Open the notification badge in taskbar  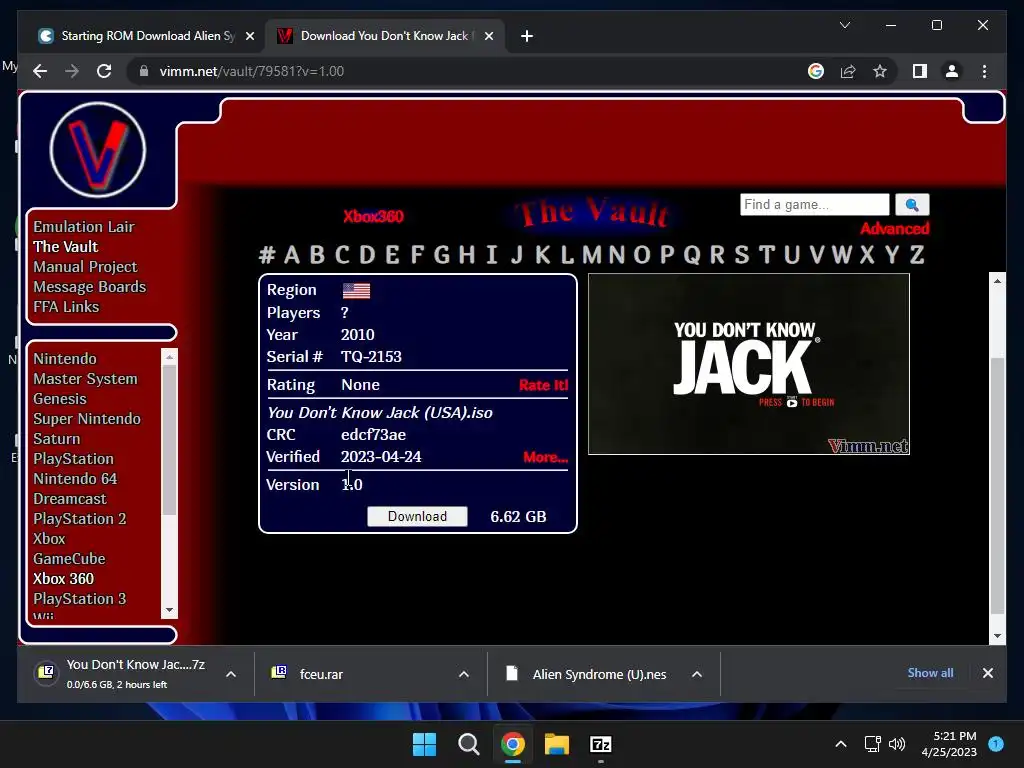point(996,743)
